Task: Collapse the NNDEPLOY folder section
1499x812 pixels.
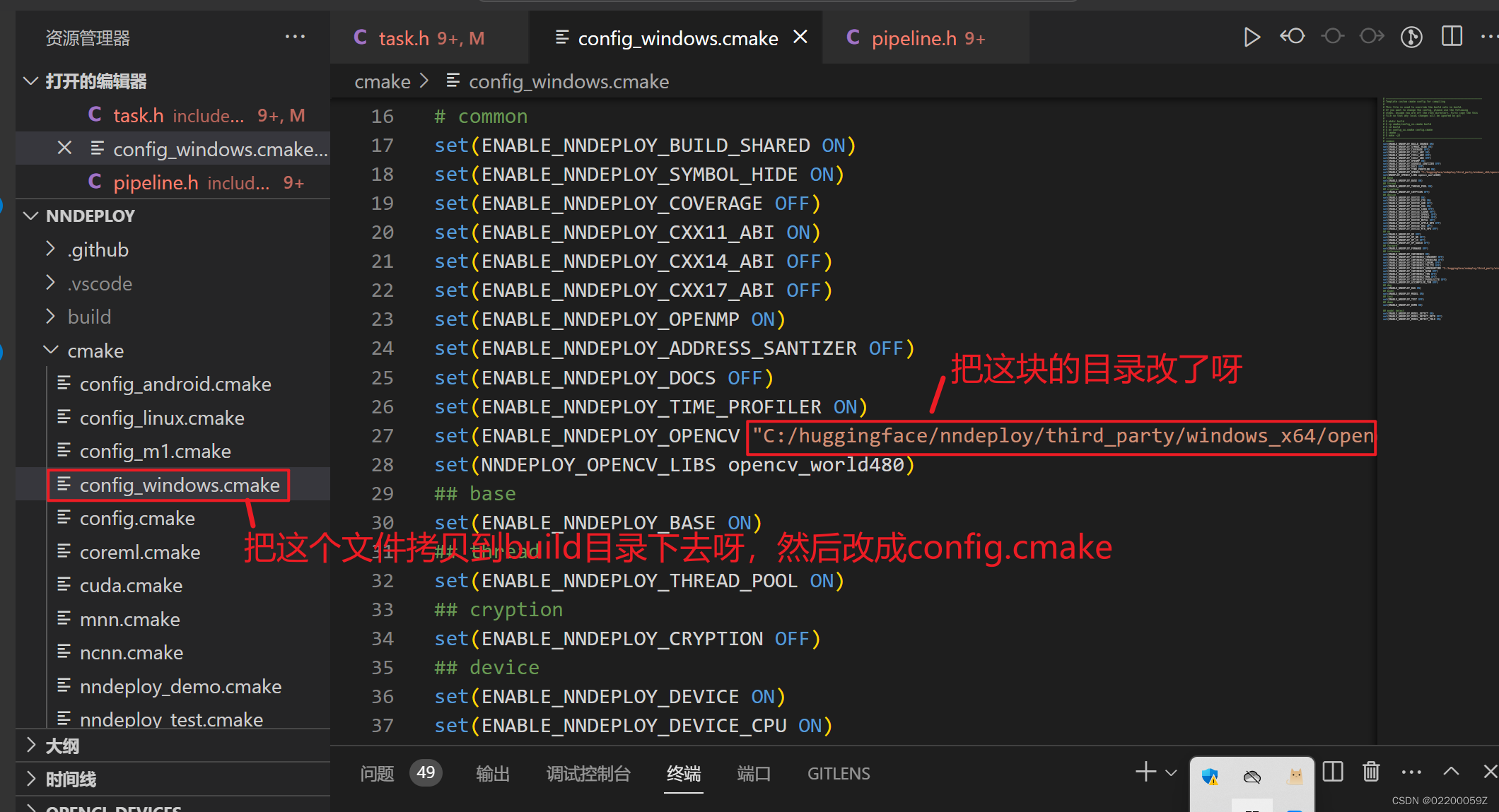Action: pyautogui.click(x=30, y=216)
